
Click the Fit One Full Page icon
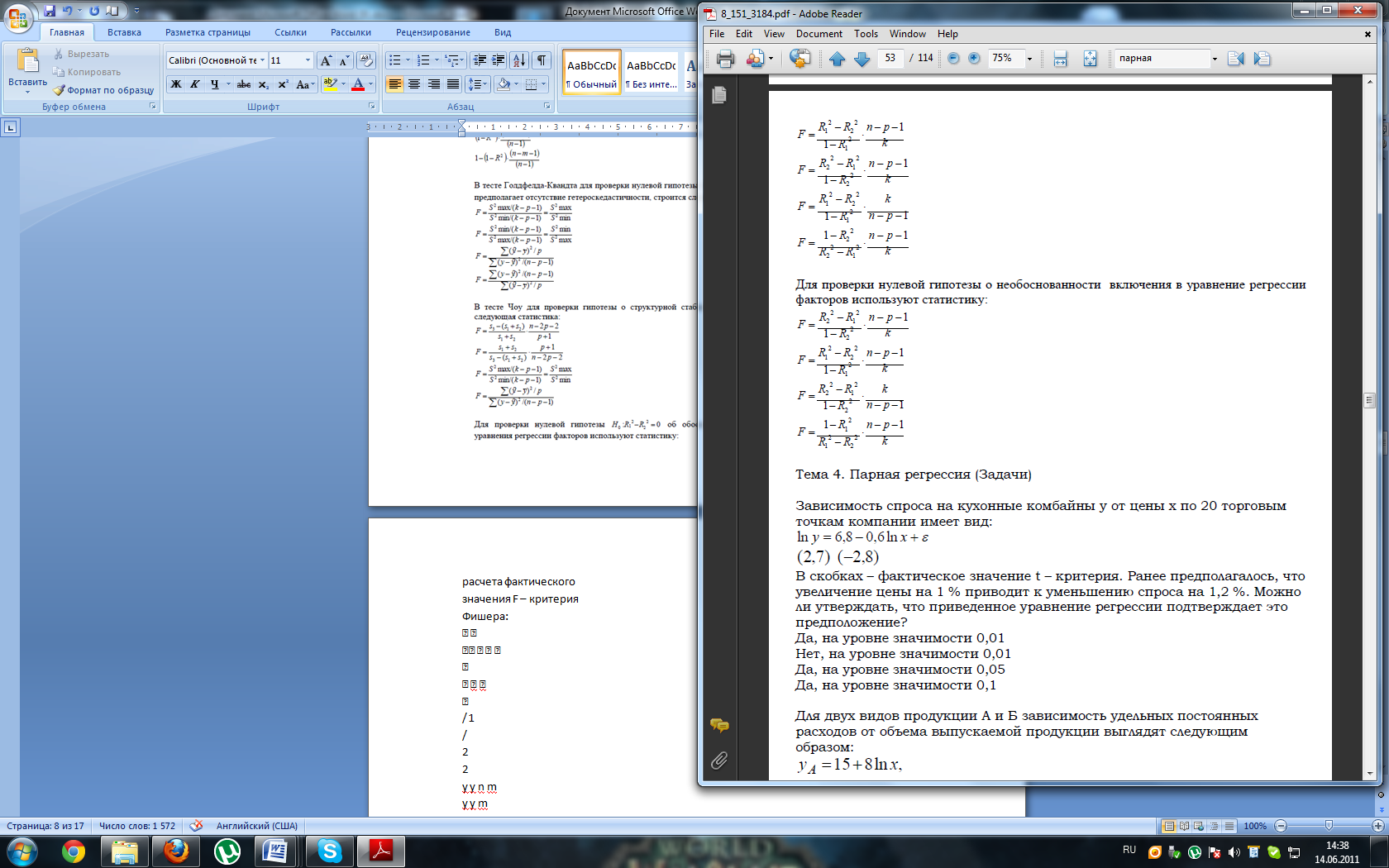tap(1090, 59)
